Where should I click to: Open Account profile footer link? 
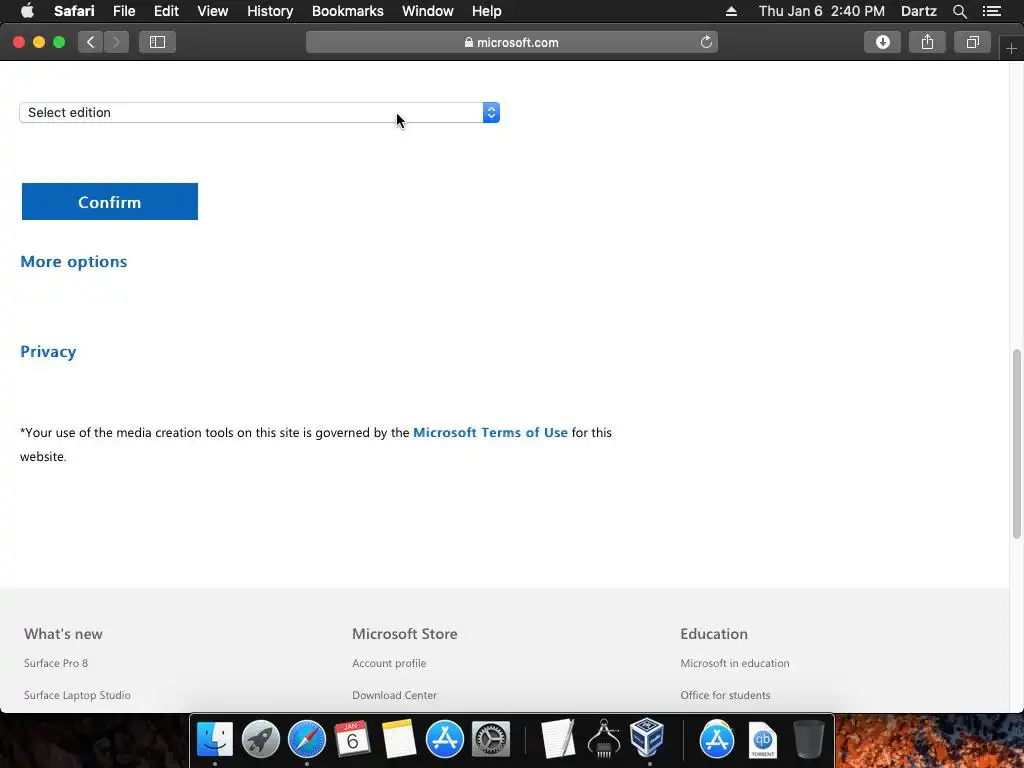(x=389, y=663)
